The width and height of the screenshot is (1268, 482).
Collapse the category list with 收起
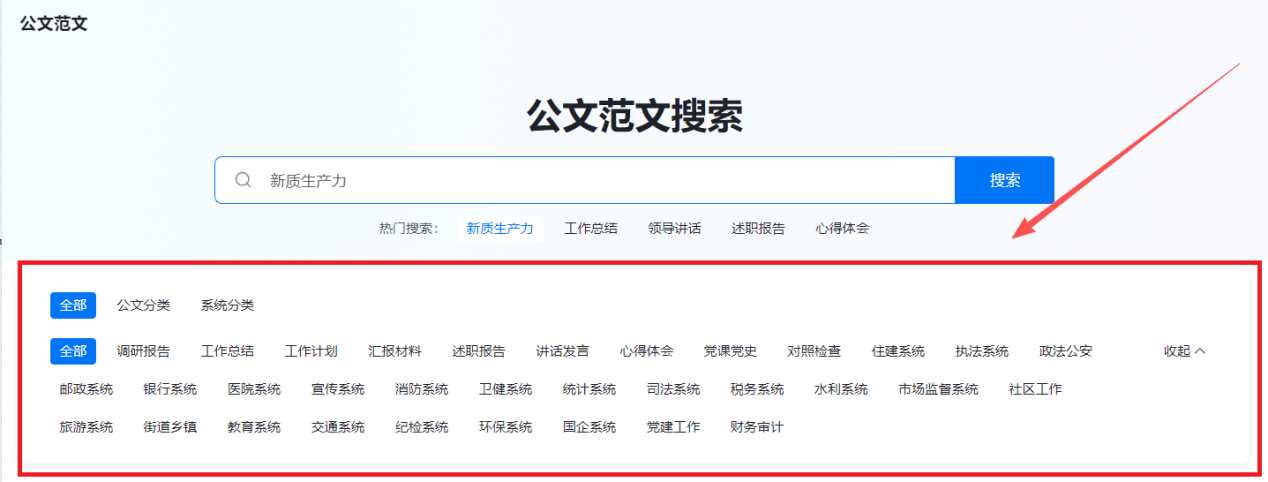click(x=1184, y=351)
